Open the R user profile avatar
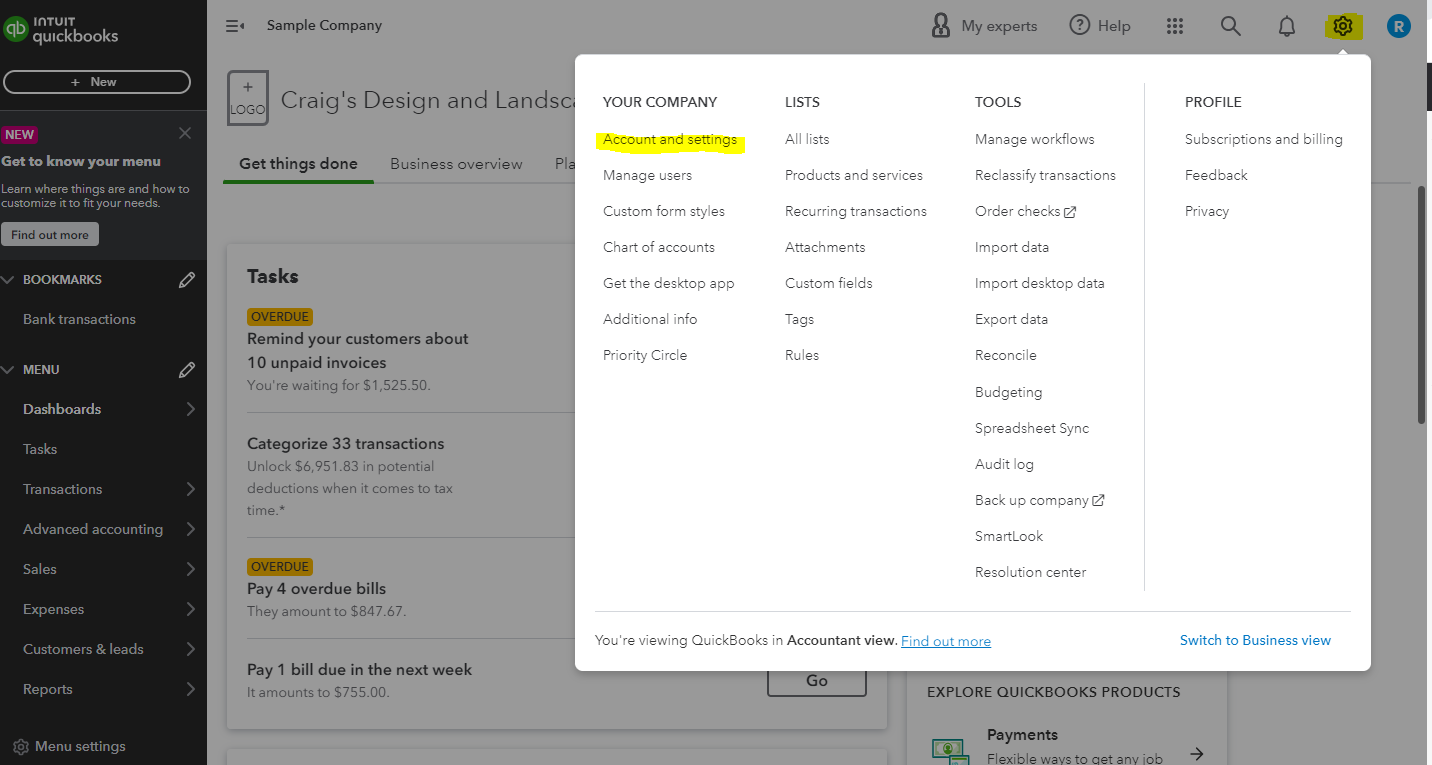 (1399, 26)
